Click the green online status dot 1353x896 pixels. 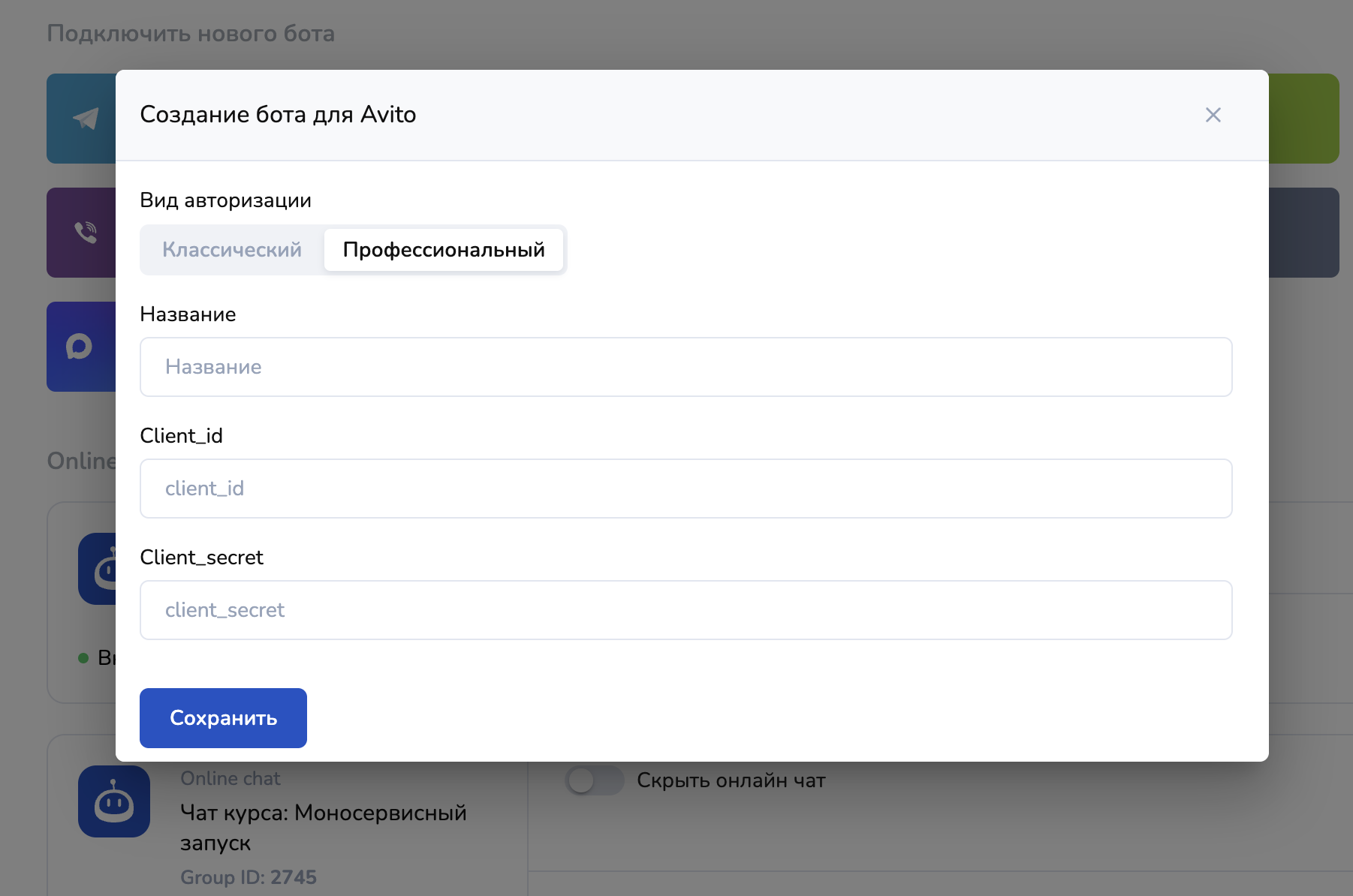[x=83, y=658]
